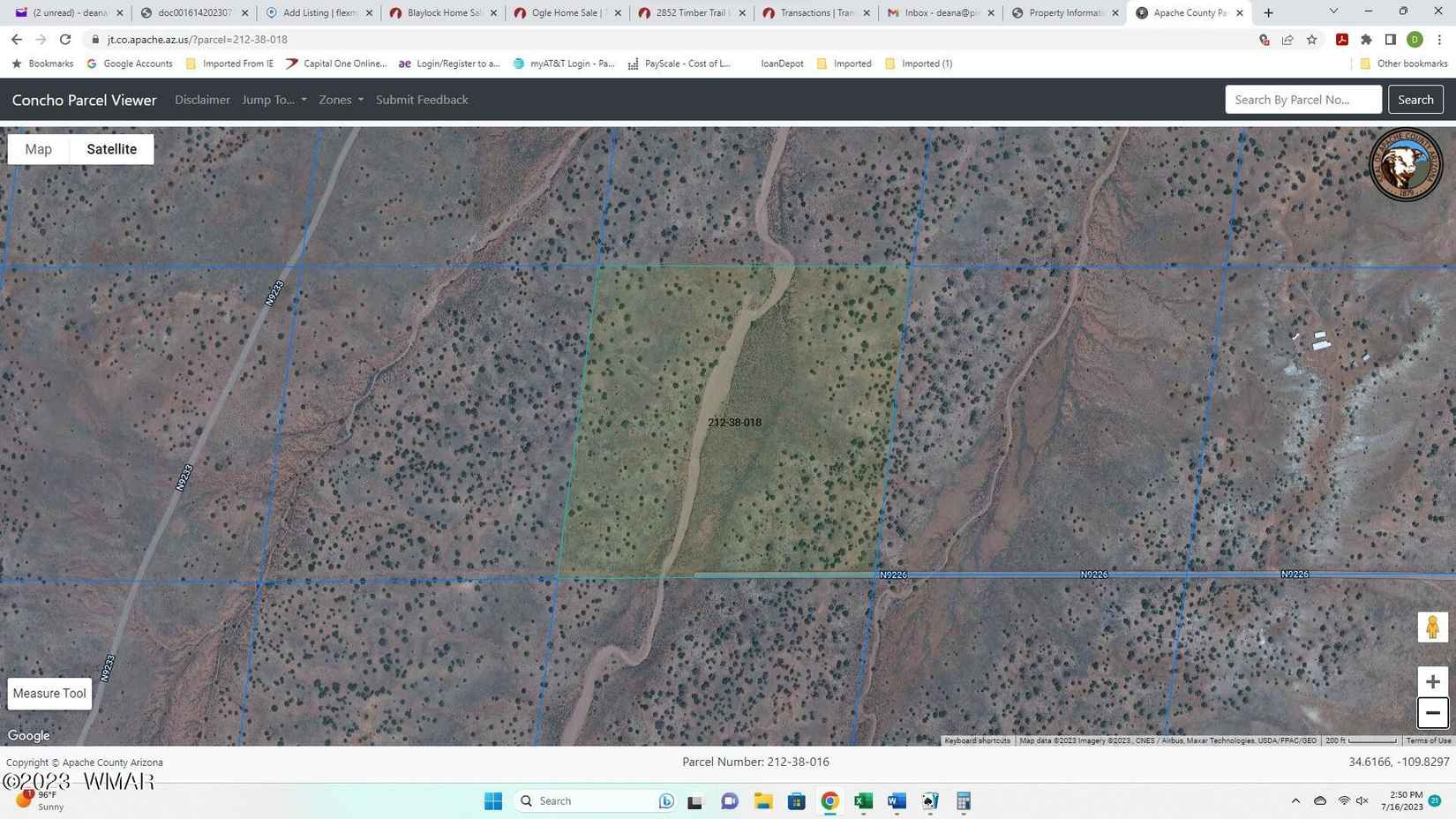Go back with the browser back arrow
The image size is (1456, 819).
[17, 40]
